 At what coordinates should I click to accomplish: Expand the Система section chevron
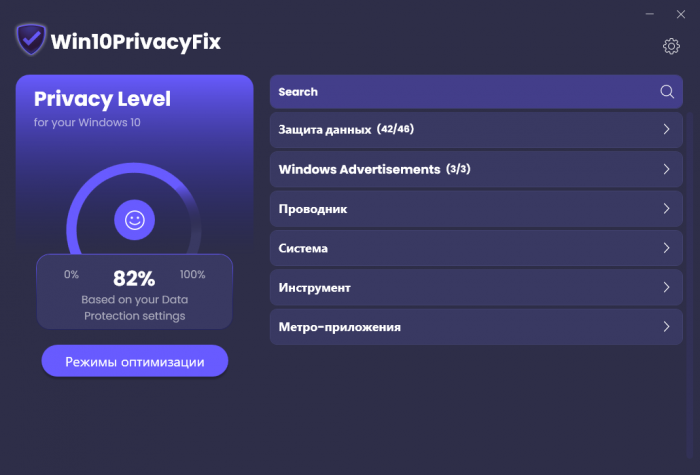(666, 248)
